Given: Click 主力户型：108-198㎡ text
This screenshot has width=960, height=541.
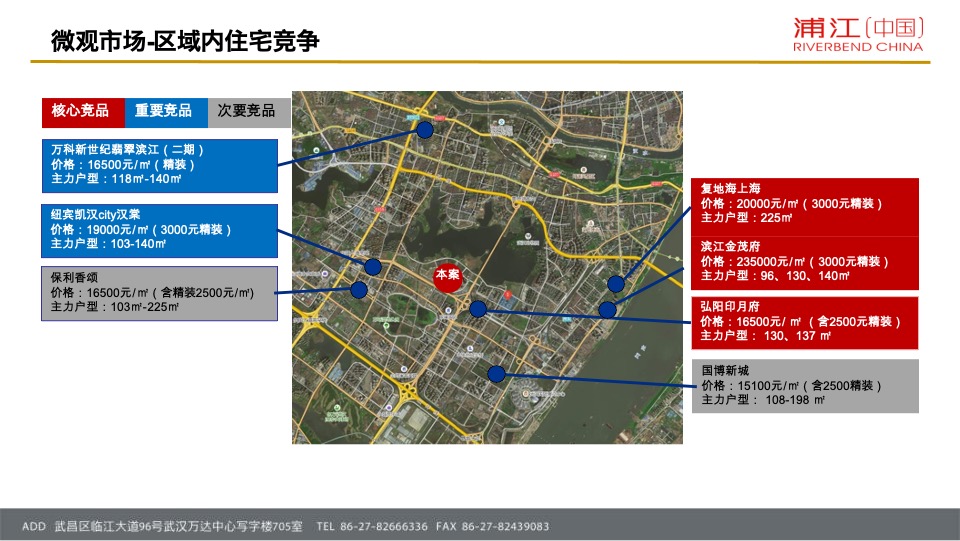Looking at the screenshot, I should pyautogui.click(x=763, y=400).
